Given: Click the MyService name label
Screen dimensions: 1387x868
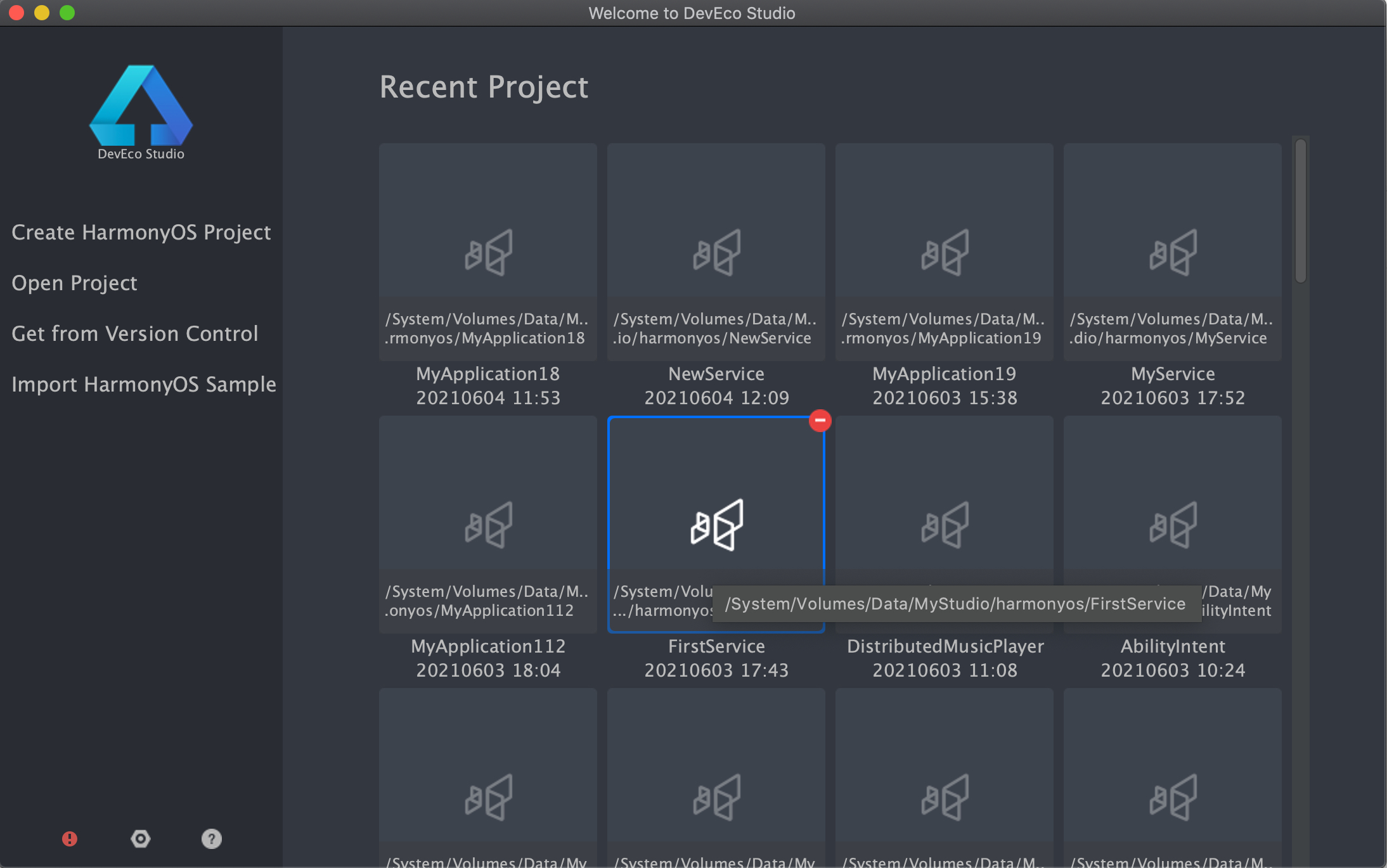Looking at the screenshot, I should click(1173, 374).
